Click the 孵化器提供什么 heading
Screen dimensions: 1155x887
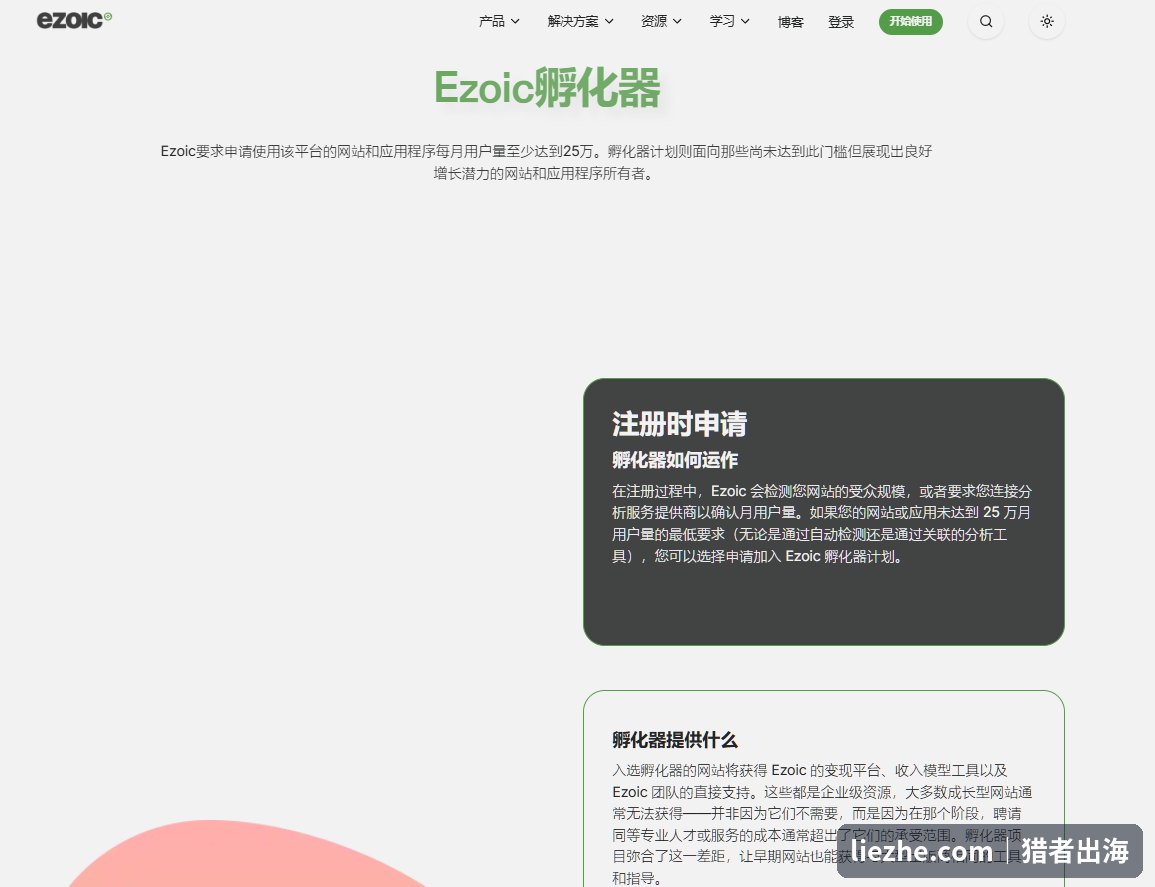(675, 740)
